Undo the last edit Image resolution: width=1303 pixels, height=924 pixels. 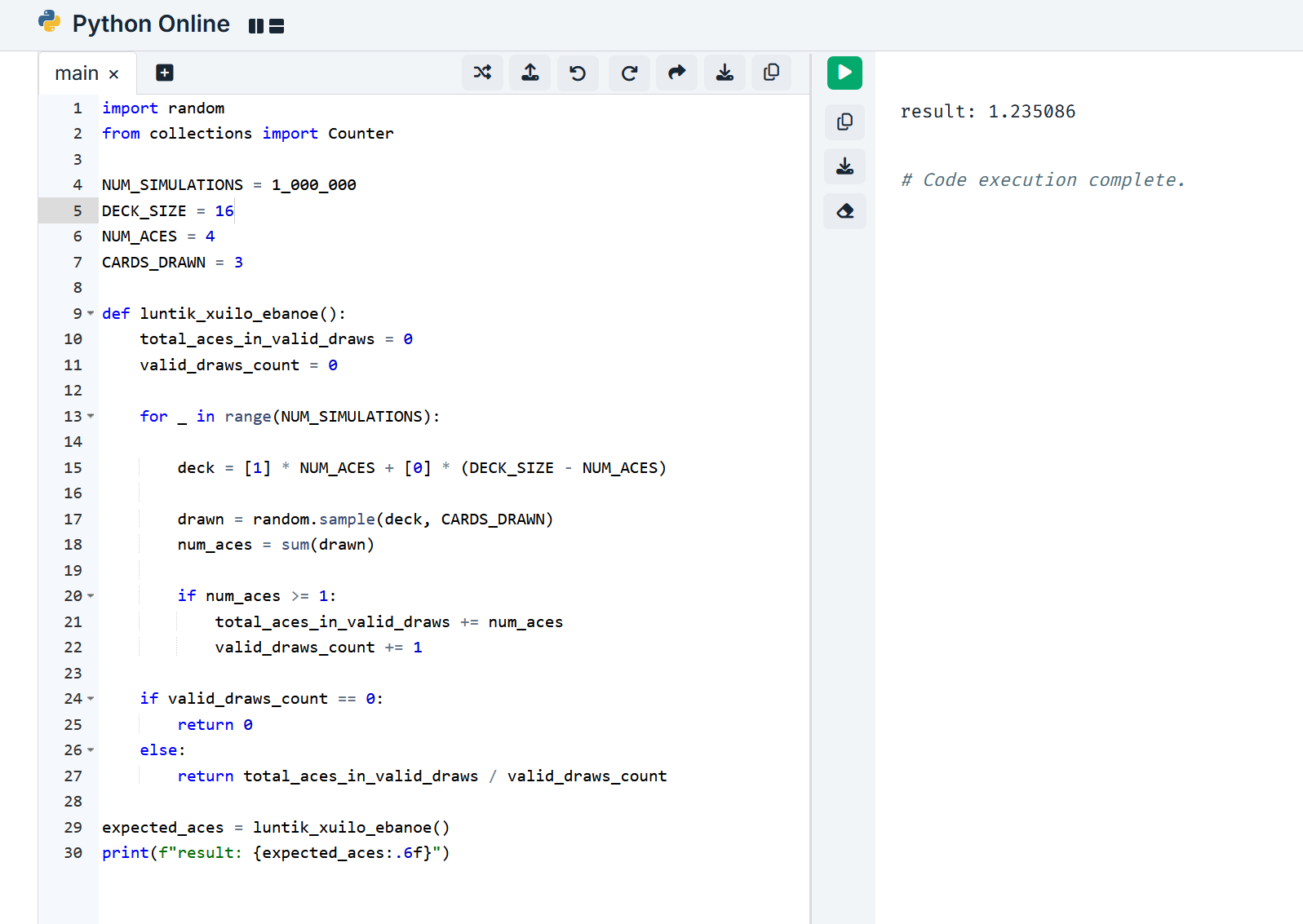(578, 73)
